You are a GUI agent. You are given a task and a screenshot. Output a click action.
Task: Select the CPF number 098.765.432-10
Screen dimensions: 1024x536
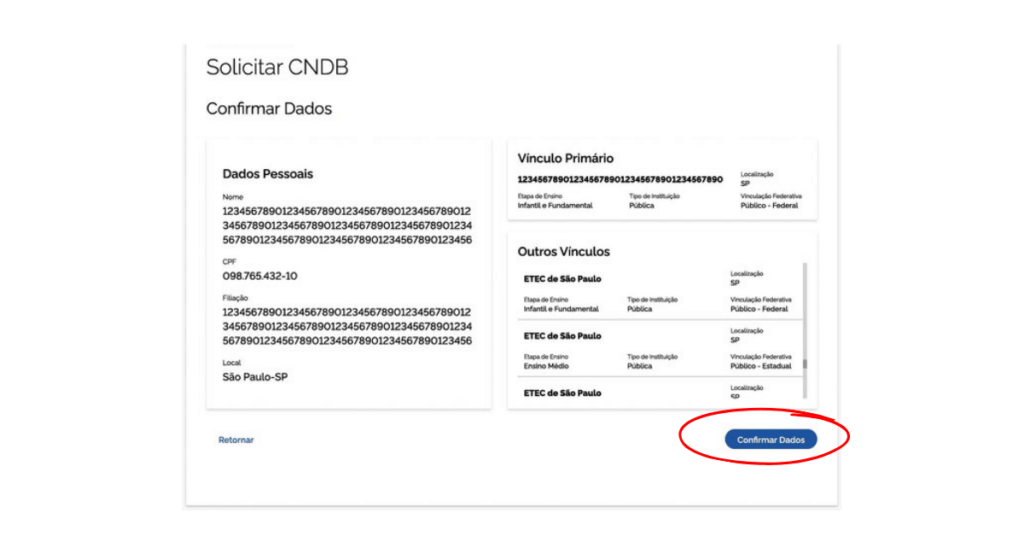pos(260,275)
